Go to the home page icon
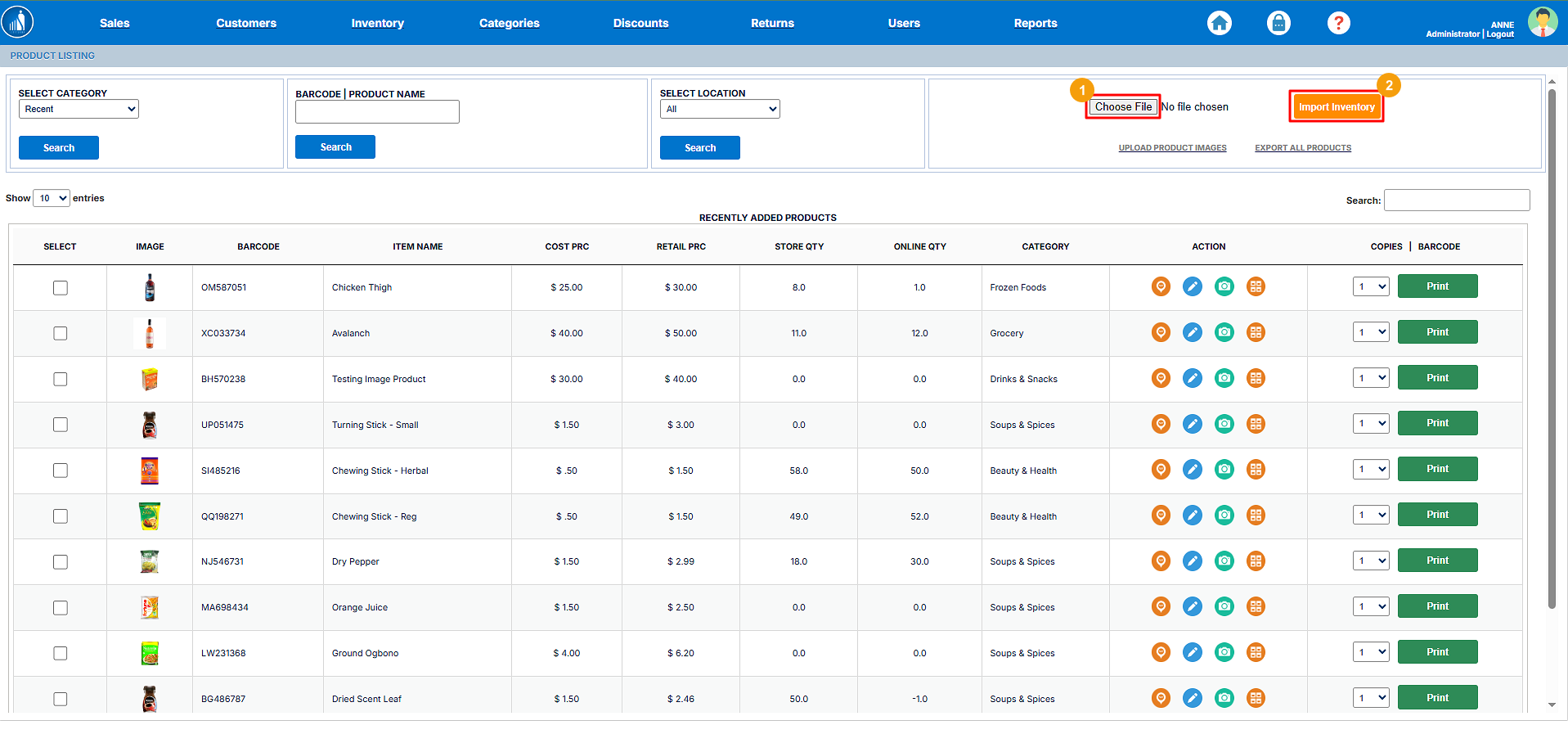The image size is (1568, 752). [x=1219, y=23]
